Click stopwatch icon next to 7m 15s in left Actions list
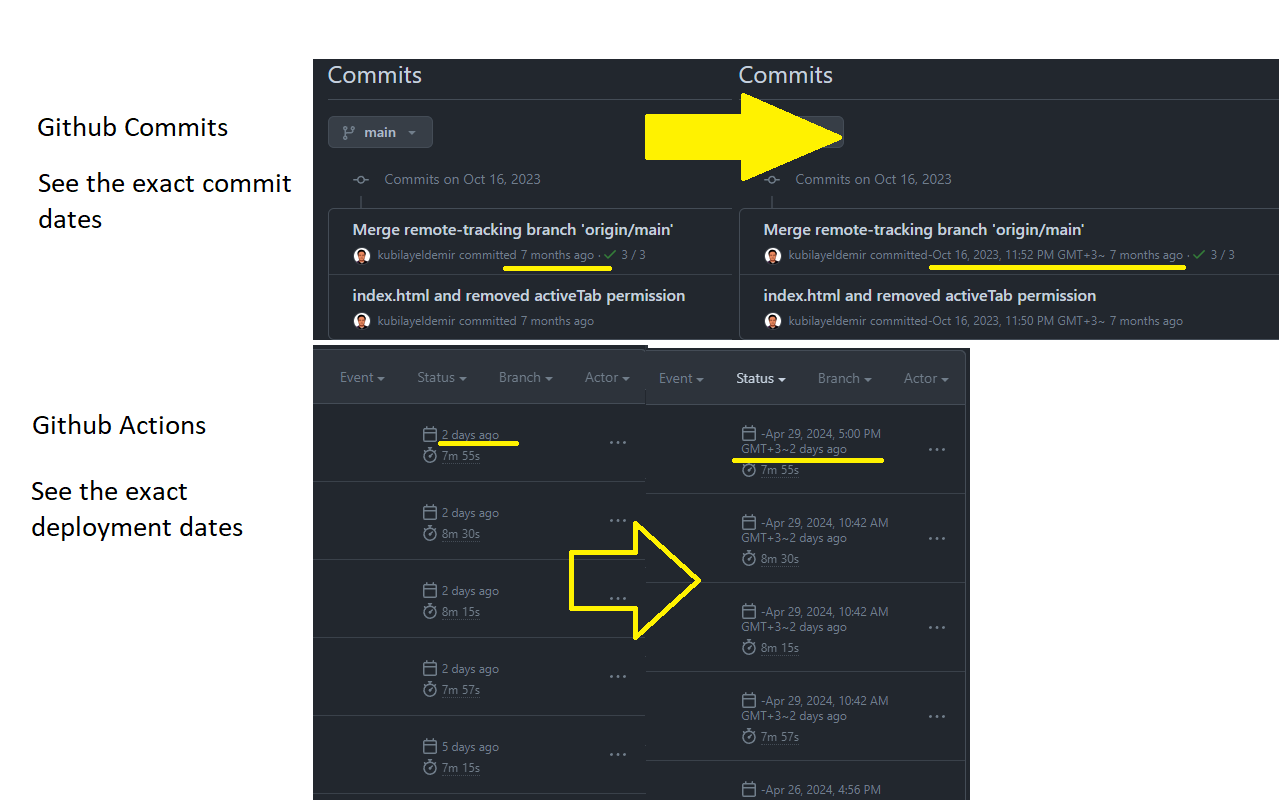The height and width of the screenshot is (800, 1280). coord(430,768)
